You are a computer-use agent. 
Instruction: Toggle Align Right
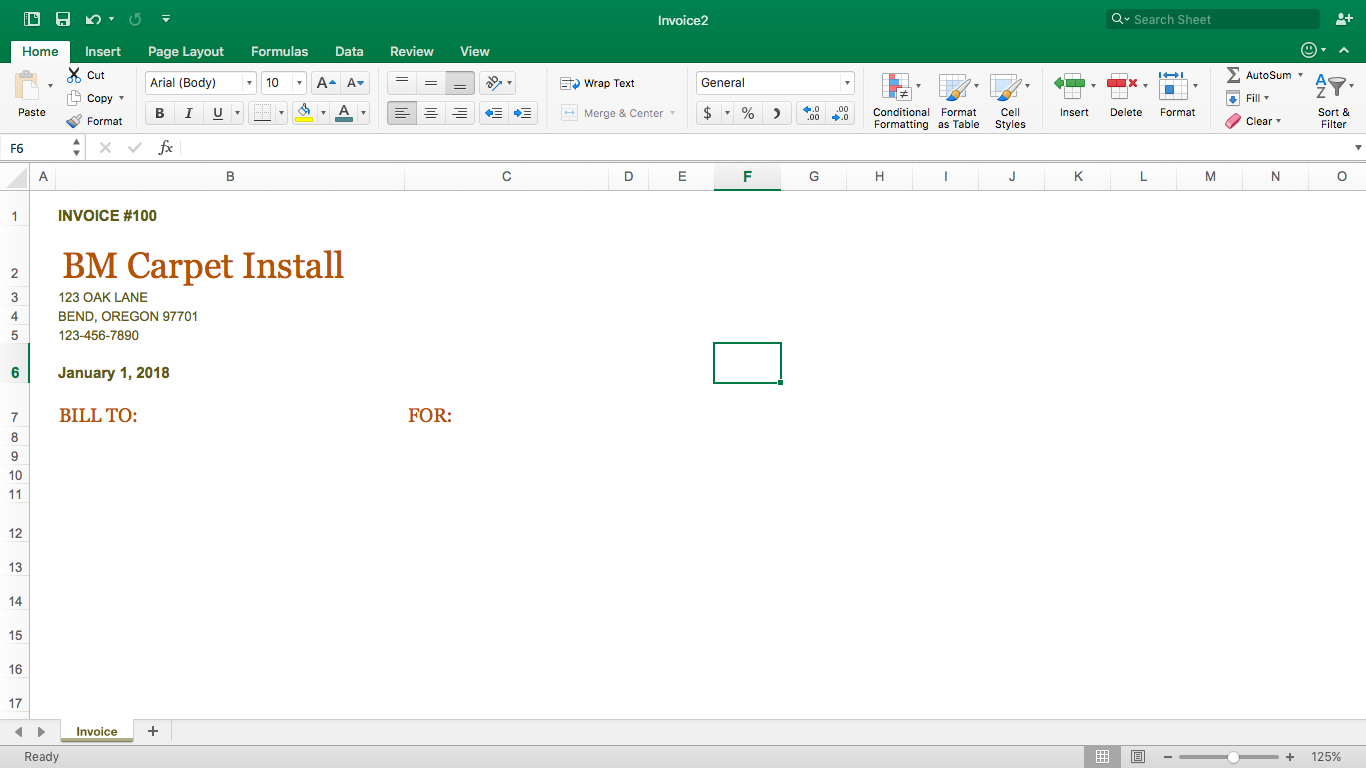[x=460, y=113]
